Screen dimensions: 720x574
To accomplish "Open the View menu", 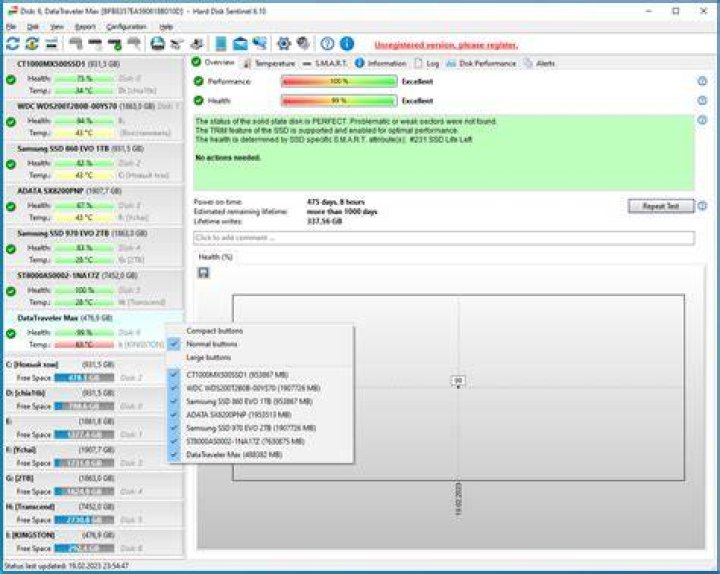I will 56,27.
